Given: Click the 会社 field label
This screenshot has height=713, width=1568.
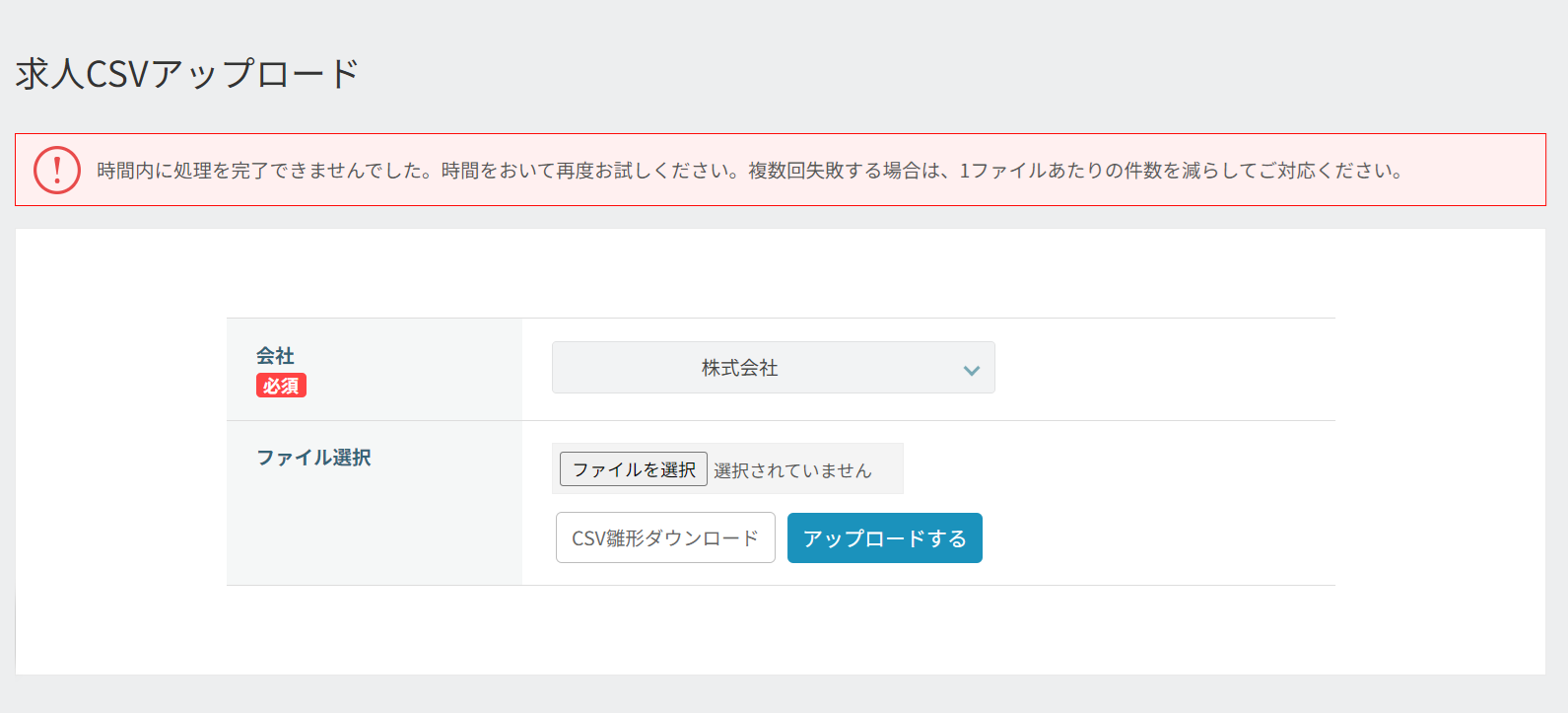Looking at the screenshot, I should (275, 355).
